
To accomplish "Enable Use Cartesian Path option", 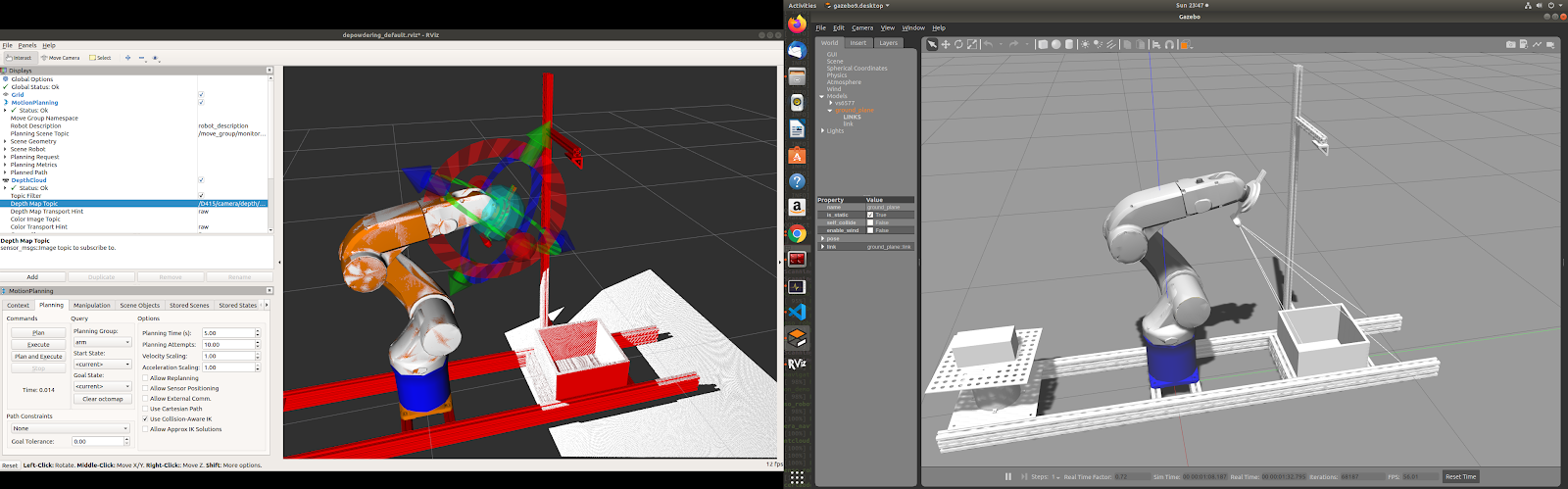I will coord(146,409).
